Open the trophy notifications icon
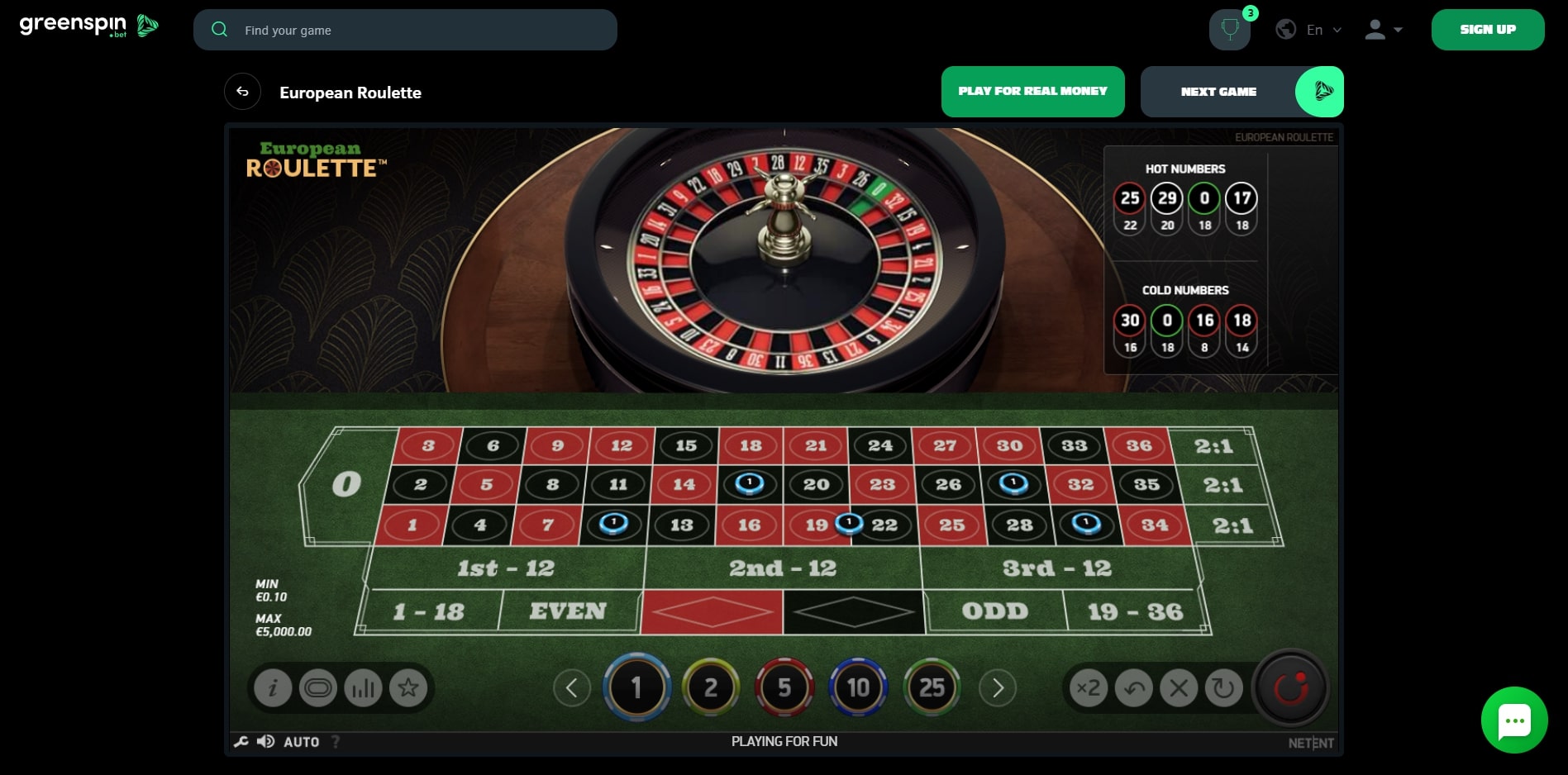This screenshot has width=1568, height=775. tap(1230, 30)
